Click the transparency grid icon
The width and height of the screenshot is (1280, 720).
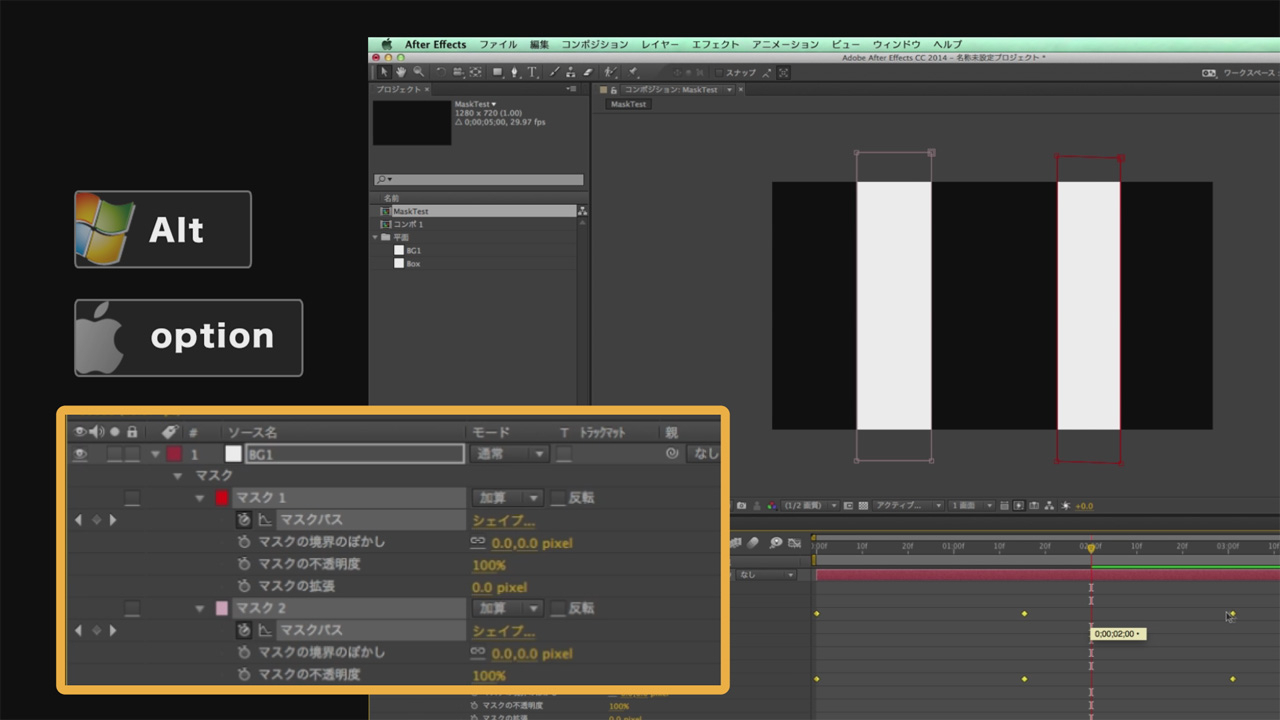(863, 506)
